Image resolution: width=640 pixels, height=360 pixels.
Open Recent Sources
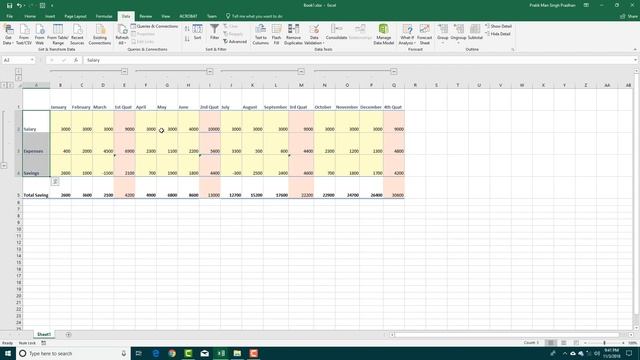click(x=77, y=35)
